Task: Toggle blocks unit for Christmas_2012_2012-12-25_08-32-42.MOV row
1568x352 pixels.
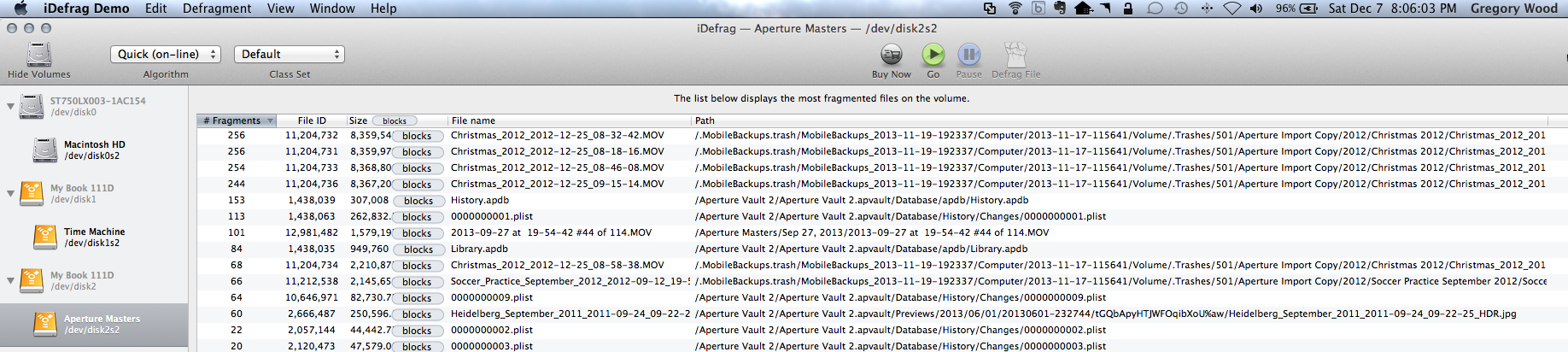Action: tap(417, 136)
